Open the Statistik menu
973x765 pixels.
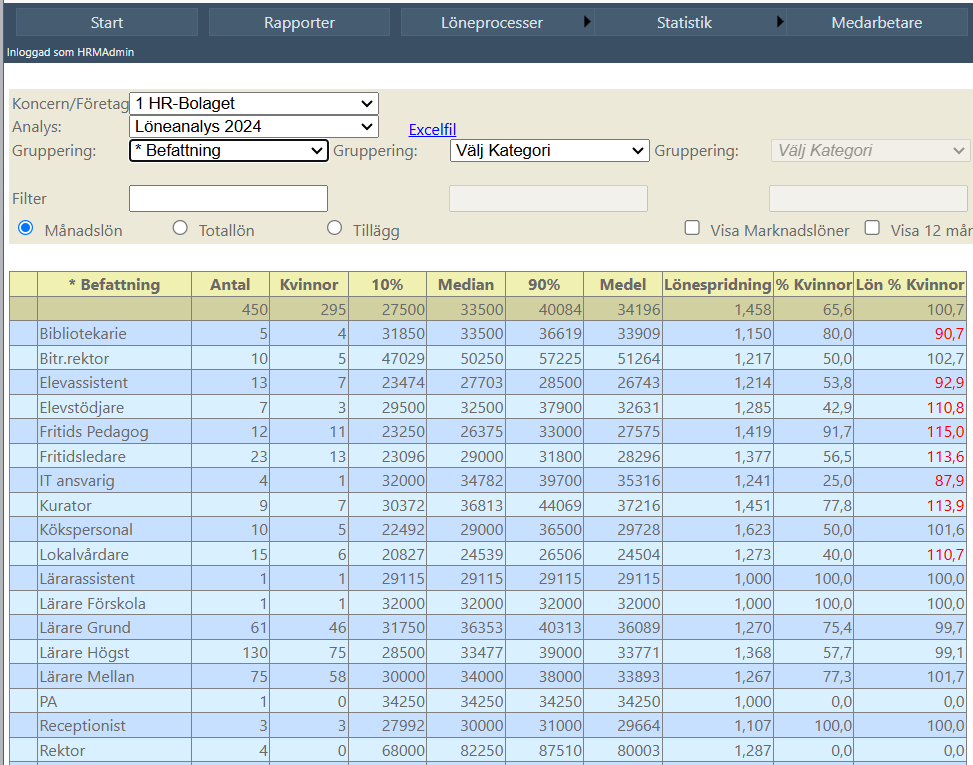[684, 23]
